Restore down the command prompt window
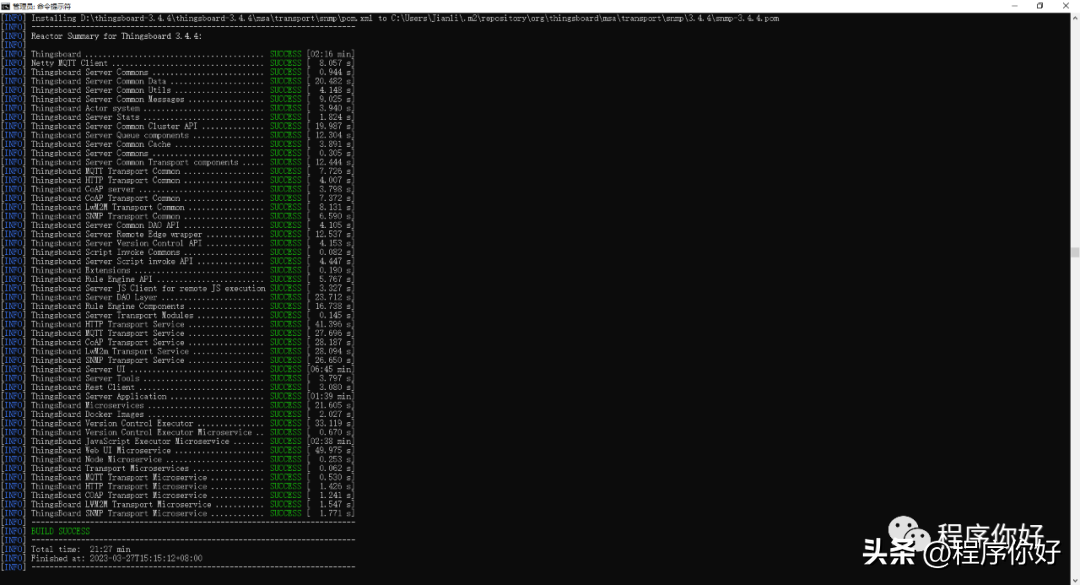 [x=1038, y=5]
